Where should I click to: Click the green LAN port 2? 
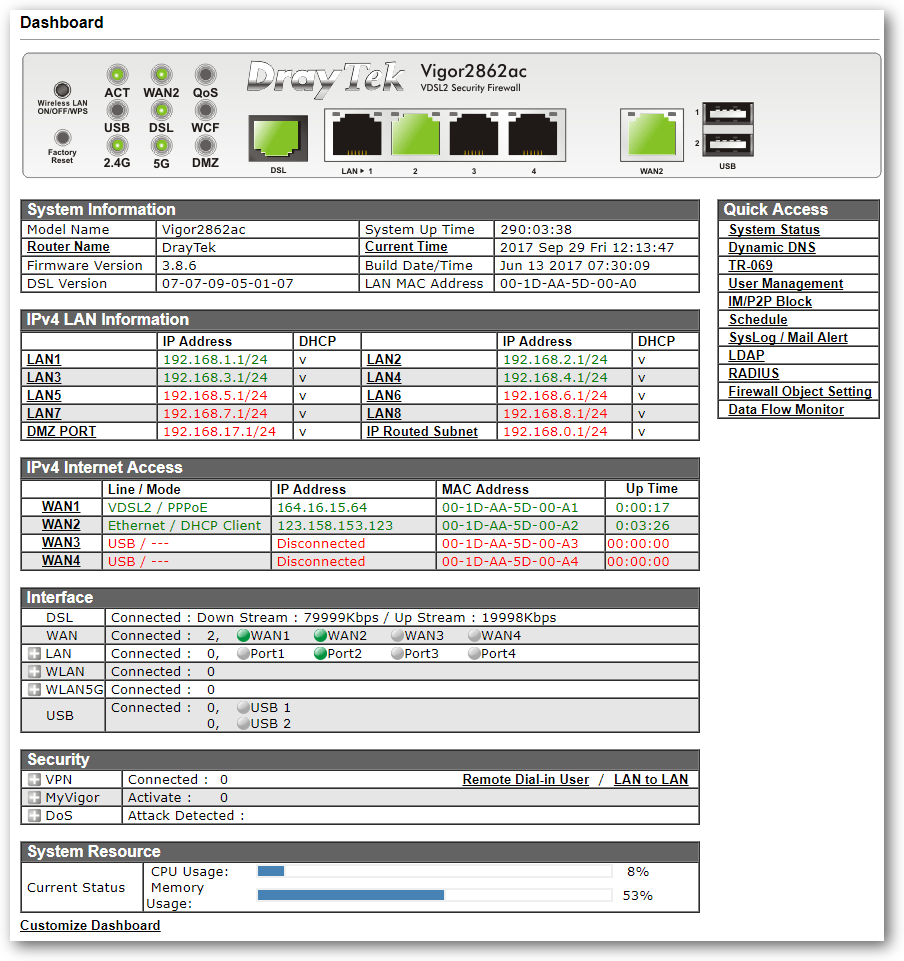click(416, 135)
